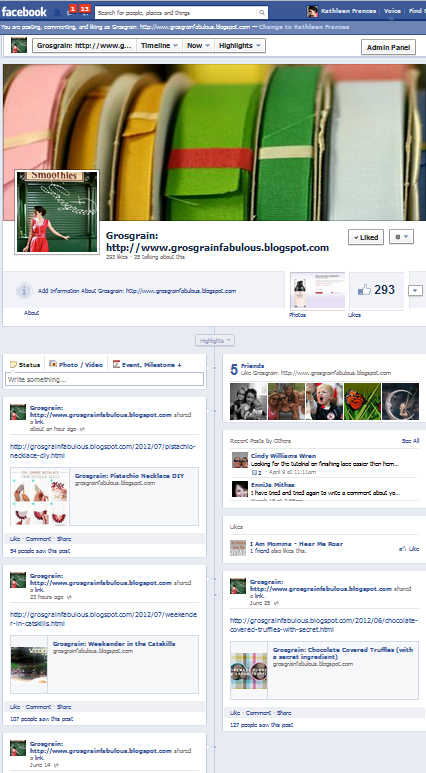This screenshot has width=426, height=773.
Task: Open the Chocolate Covered Truffles link title
Action: coord(343,653)
